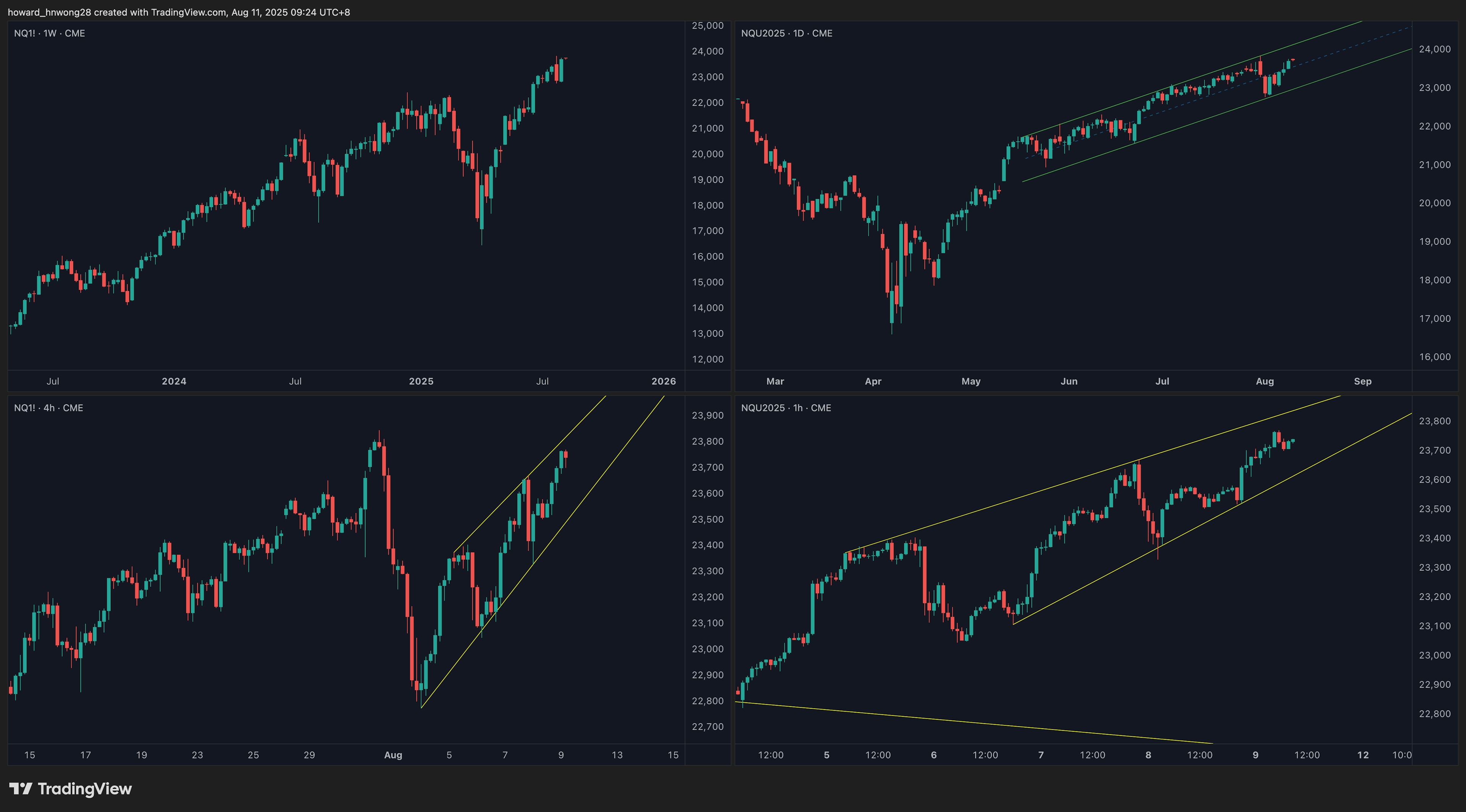Image resolution: width=1466 pixels, height=812 pixels.
Task: Click the Aug label on 4h chart time axis
Action: 393,755
